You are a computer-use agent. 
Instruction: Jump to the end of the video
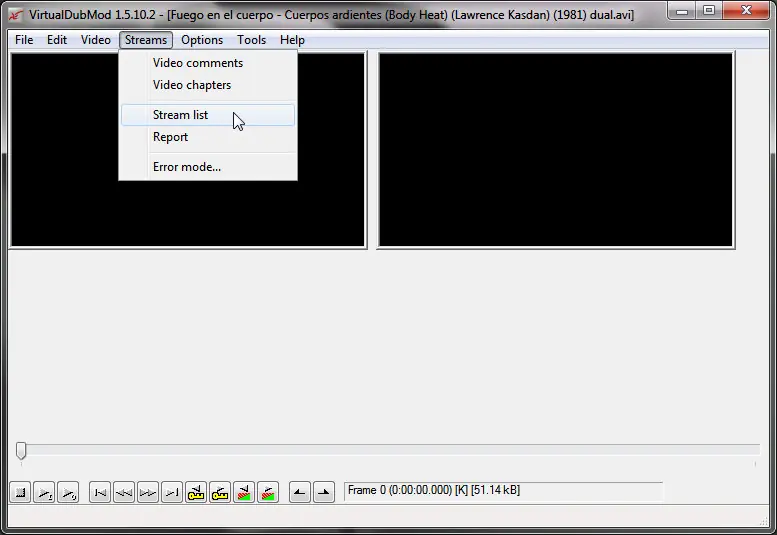coord(171,492)
